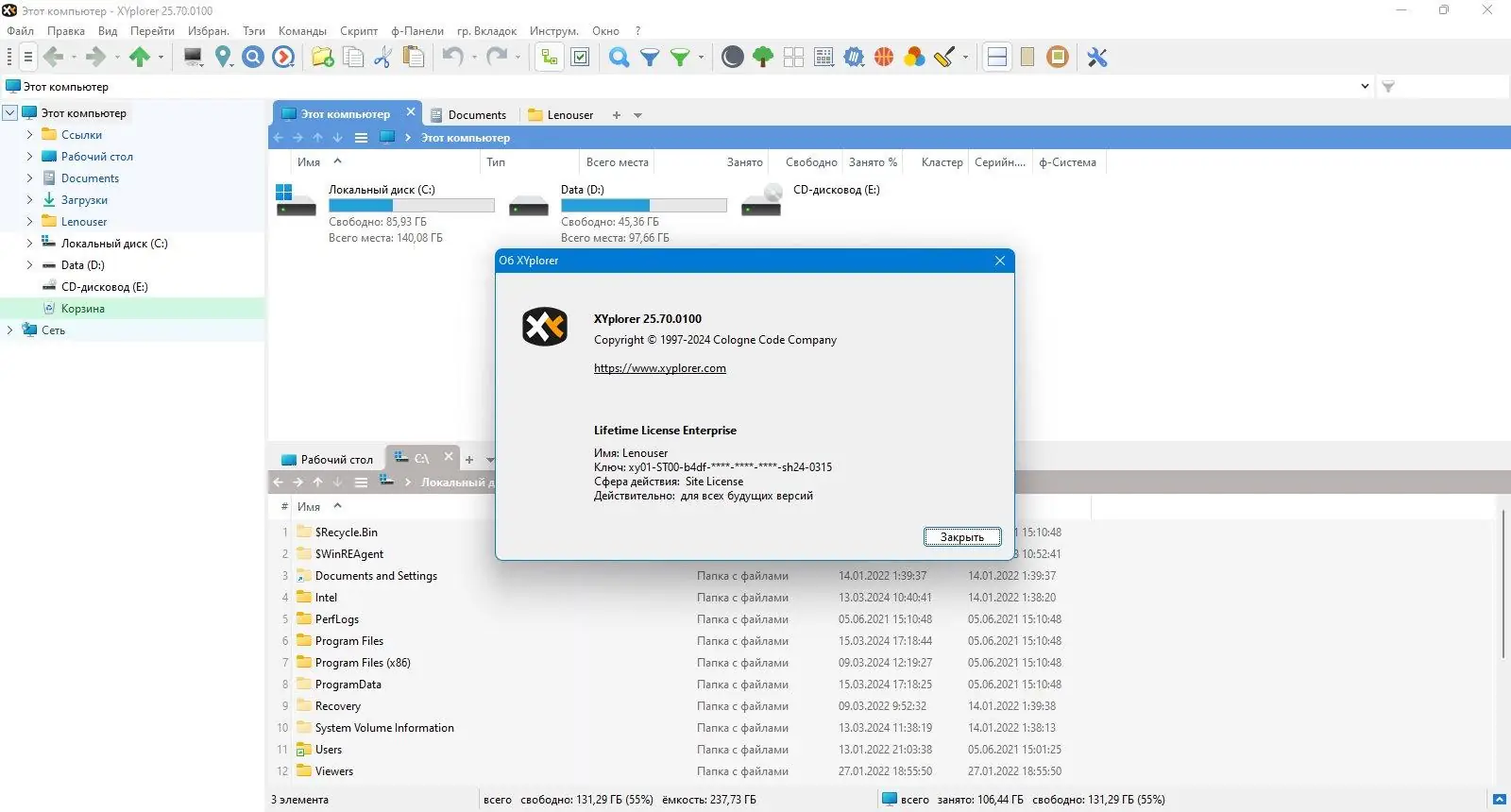This screenshot has width=1511, height=812.
Task: Select the Recovery folder row
Action: (x=338, y=706)
